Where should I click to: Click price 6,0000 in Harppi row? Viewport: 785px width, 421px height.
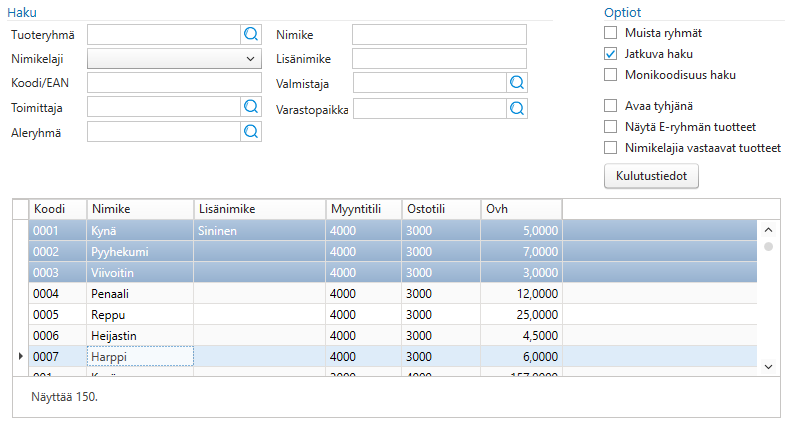tap(521, 357)
